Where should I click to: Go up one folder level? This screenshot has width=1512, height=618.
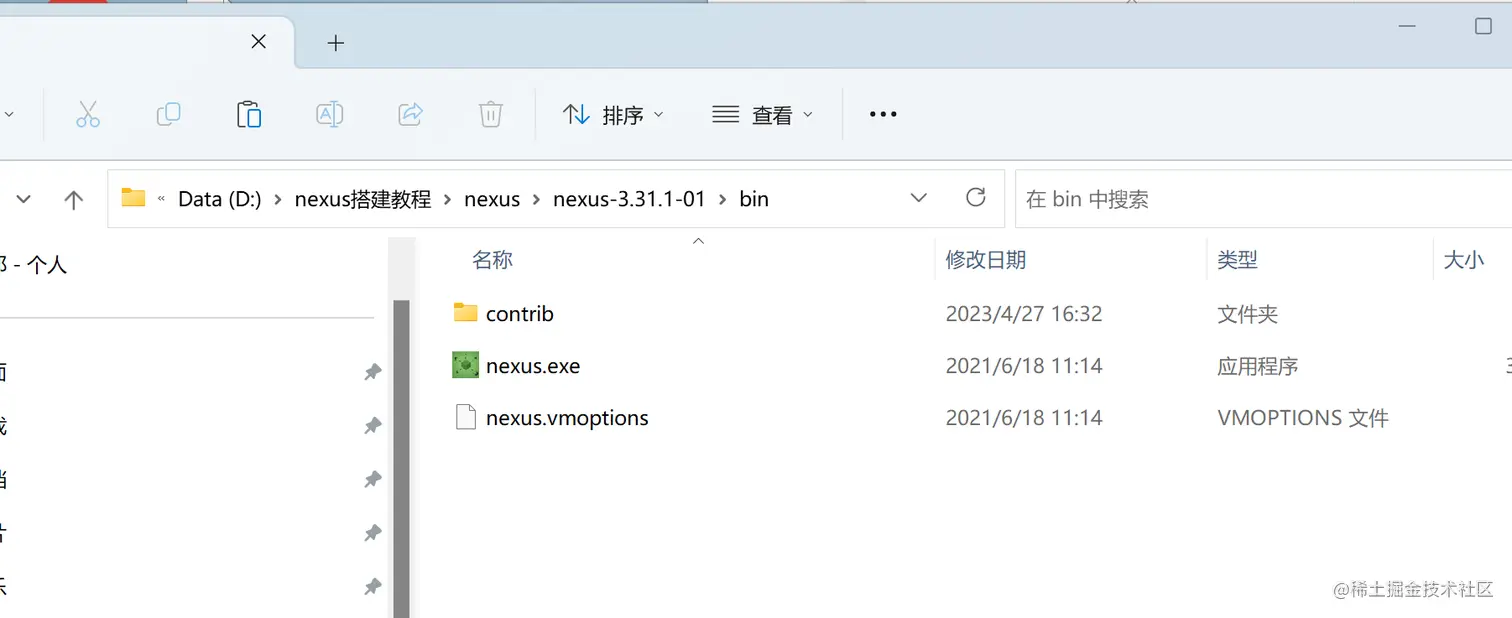tap(73, 199)
